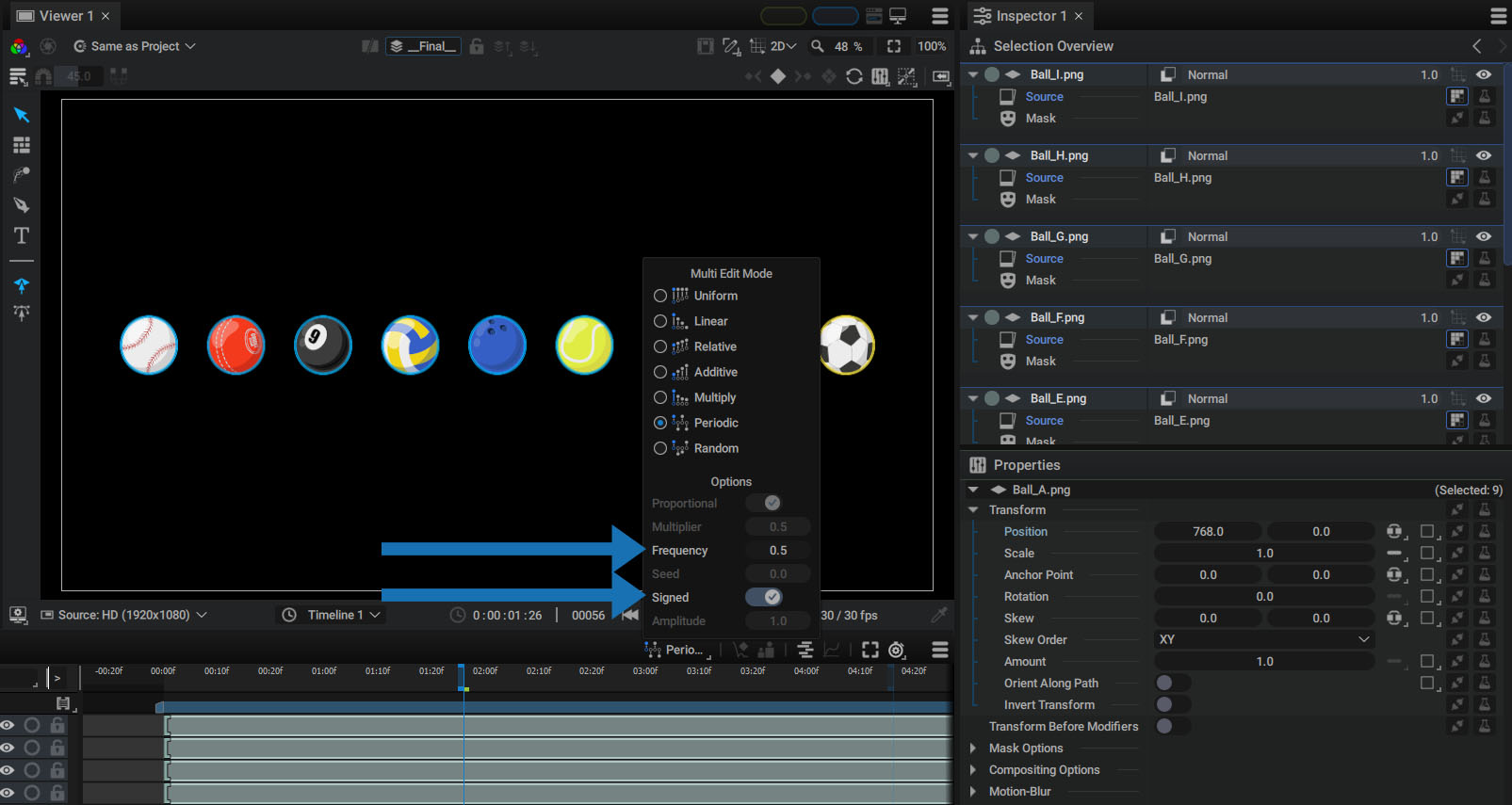Toggle Orient Along Path switch

pos(1172,683)
